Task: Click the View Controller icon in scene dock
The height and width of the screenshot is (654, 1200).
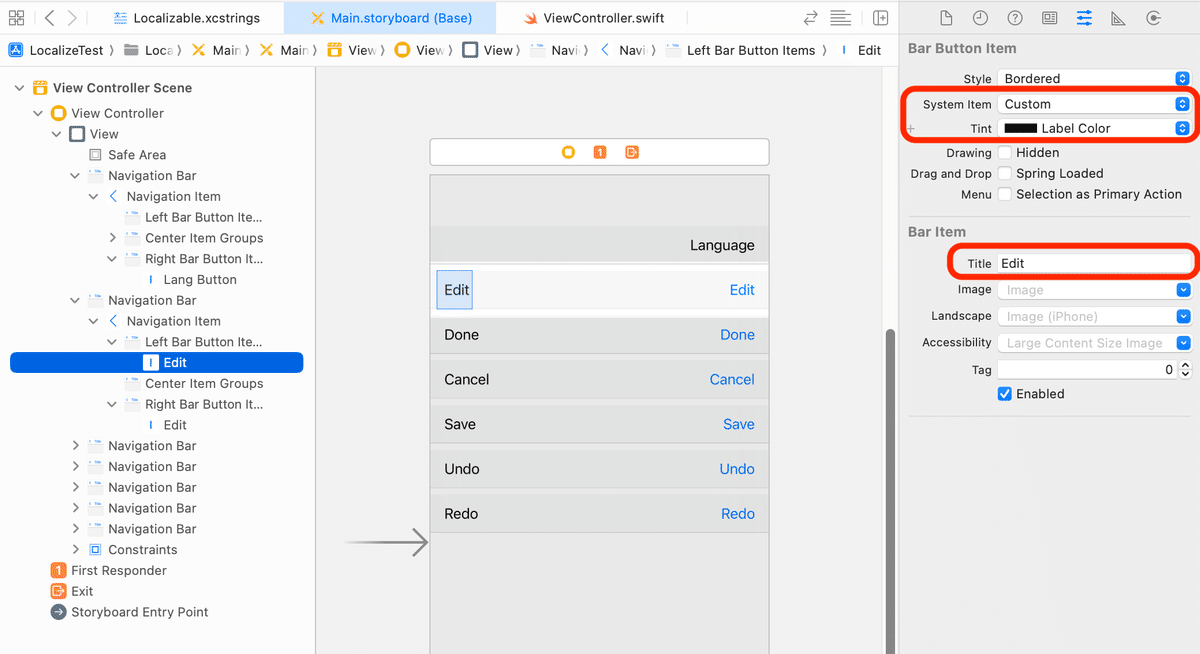Action: coord(568,152)
